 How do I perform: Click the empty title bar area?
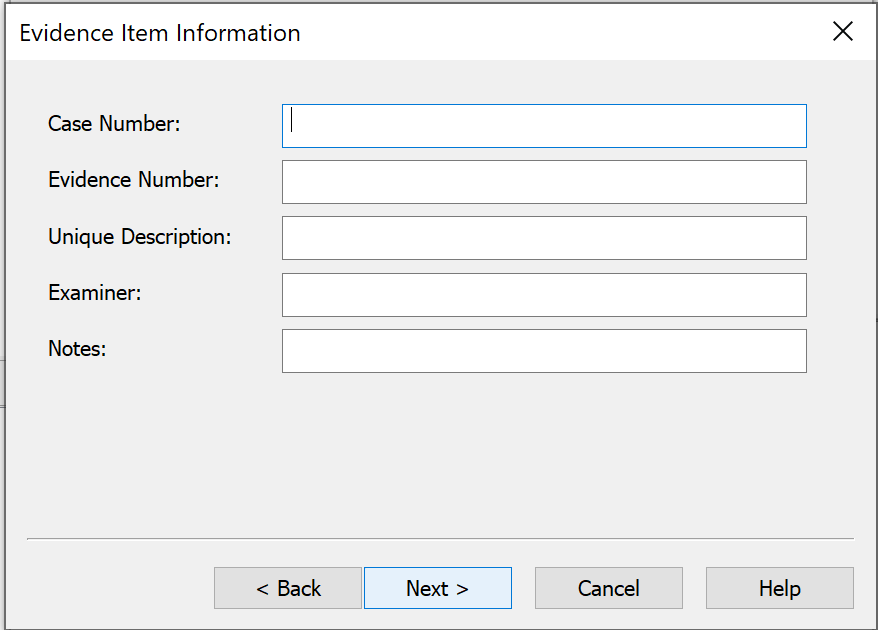560,32
